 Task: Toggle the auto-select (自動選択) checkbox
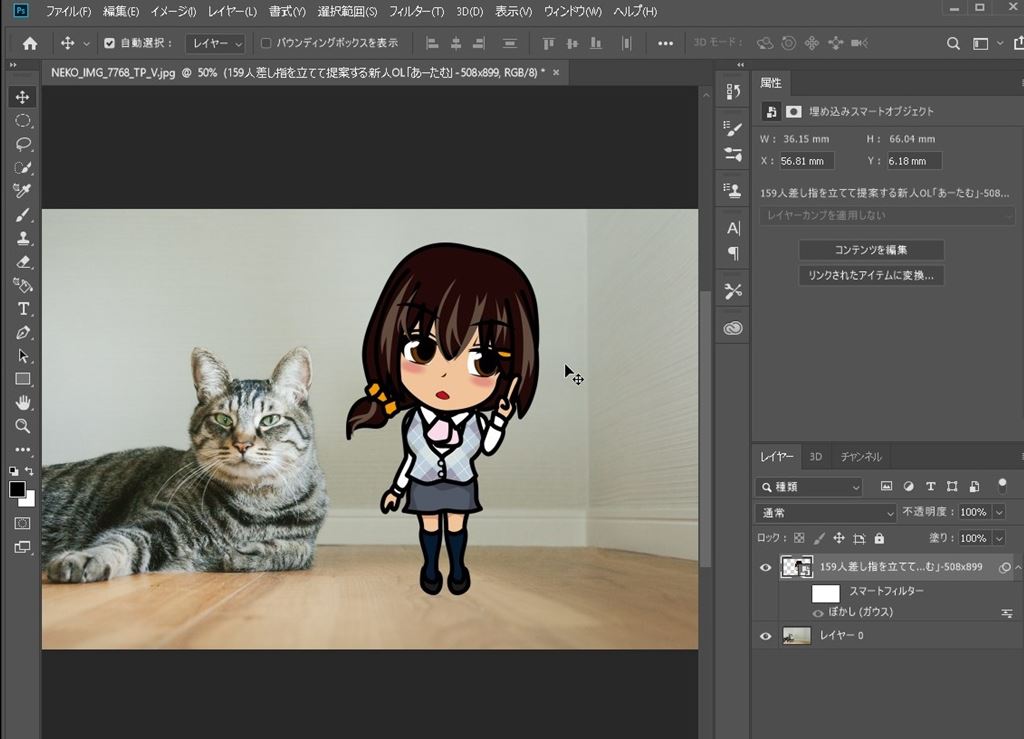pos(110,44)
